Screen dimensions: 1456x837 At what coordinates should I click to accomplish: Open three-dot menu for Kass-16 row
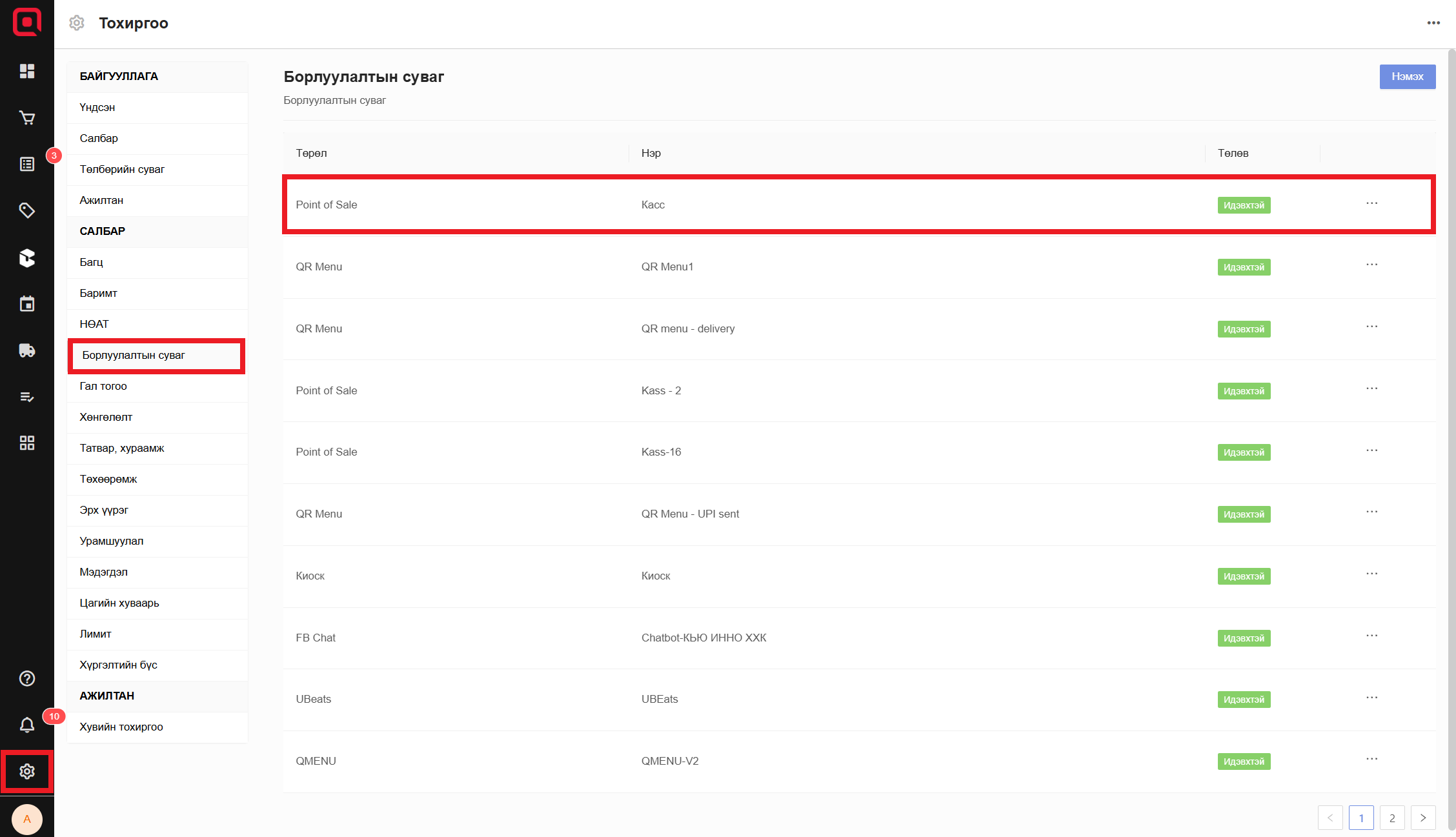pyautogui.click(x=1371, y=450)
